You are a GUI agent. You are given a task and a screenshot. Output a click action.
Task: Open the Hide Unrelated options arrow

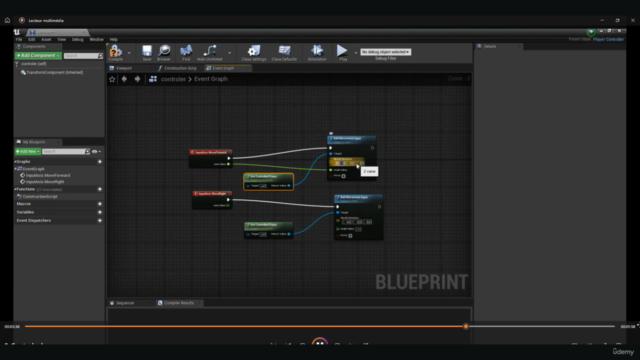coord(229,53)
